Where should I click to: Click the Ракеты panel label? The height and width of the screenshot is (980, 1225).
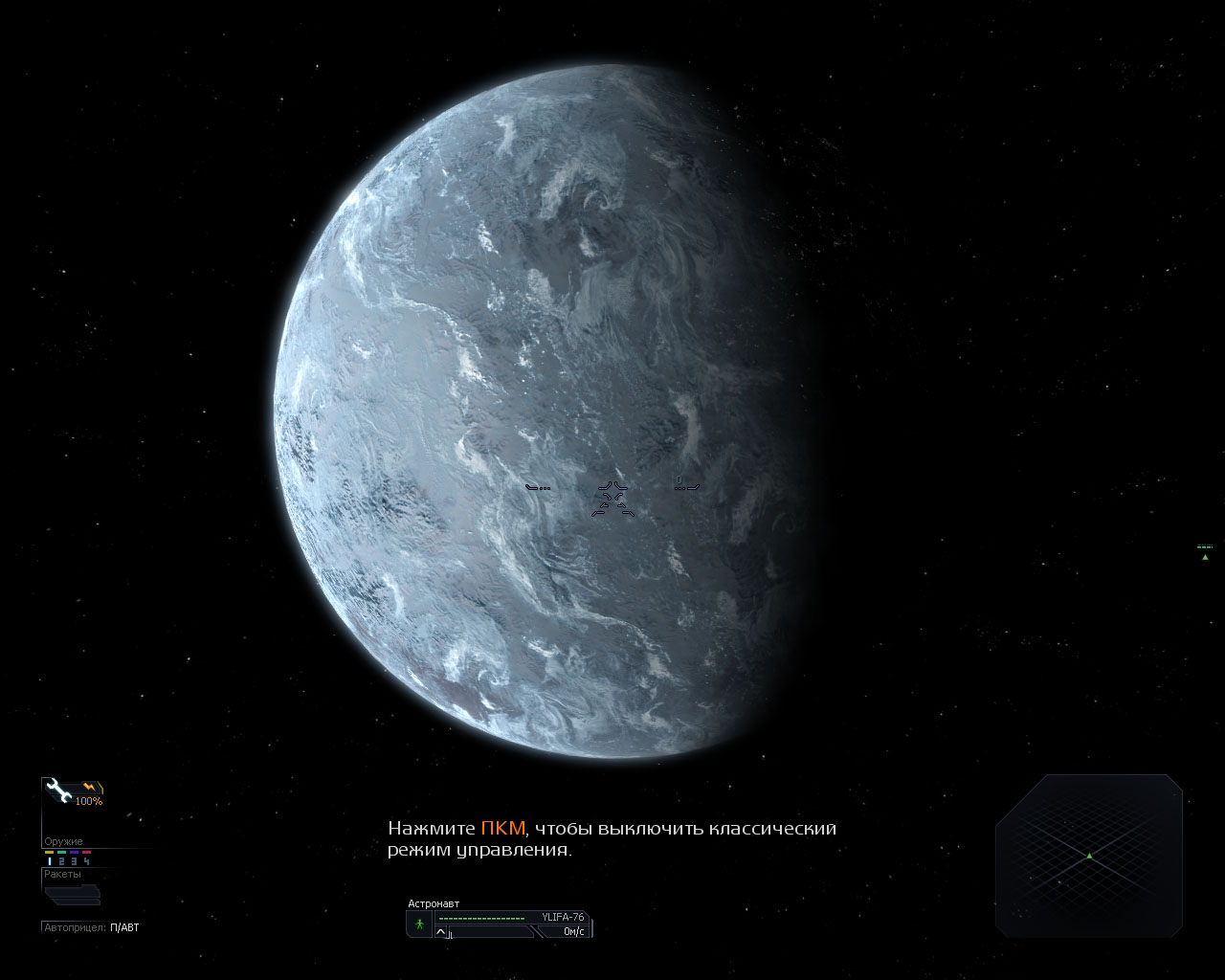point(62,874)
